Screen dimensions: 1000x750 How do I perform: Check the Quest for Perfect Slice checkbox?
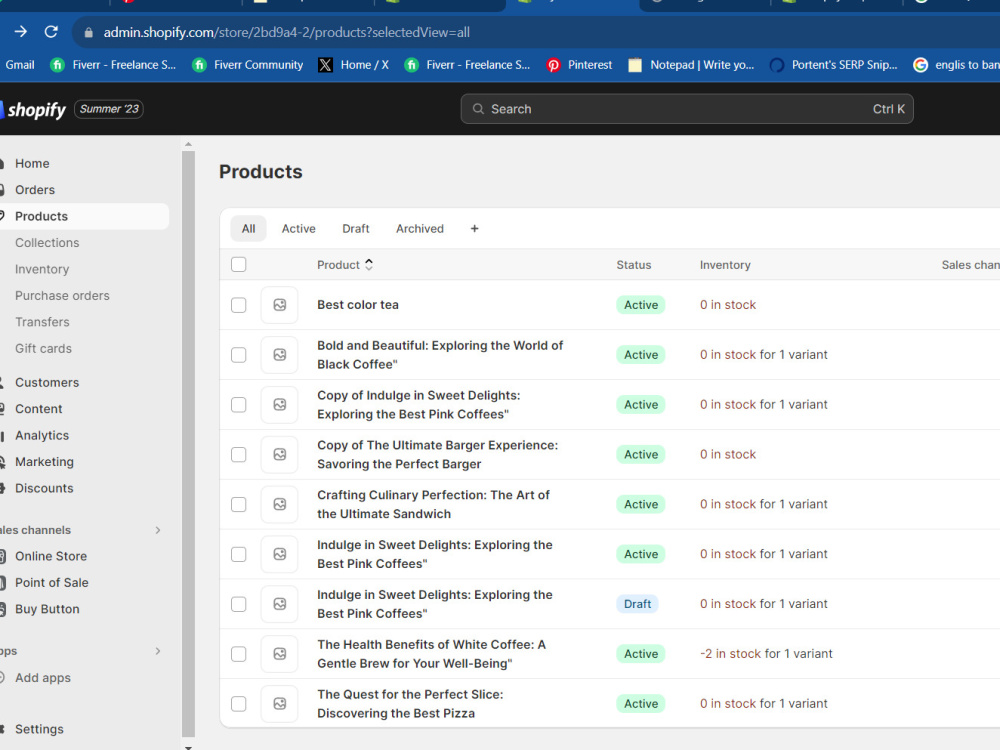click(239, 703)
